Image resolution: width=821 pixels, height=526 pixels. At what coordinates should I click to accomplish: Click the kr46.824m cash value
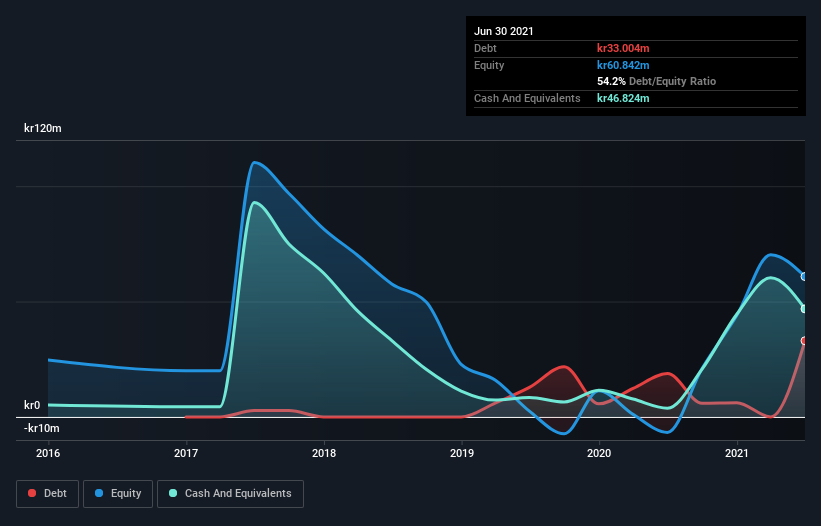623,98
